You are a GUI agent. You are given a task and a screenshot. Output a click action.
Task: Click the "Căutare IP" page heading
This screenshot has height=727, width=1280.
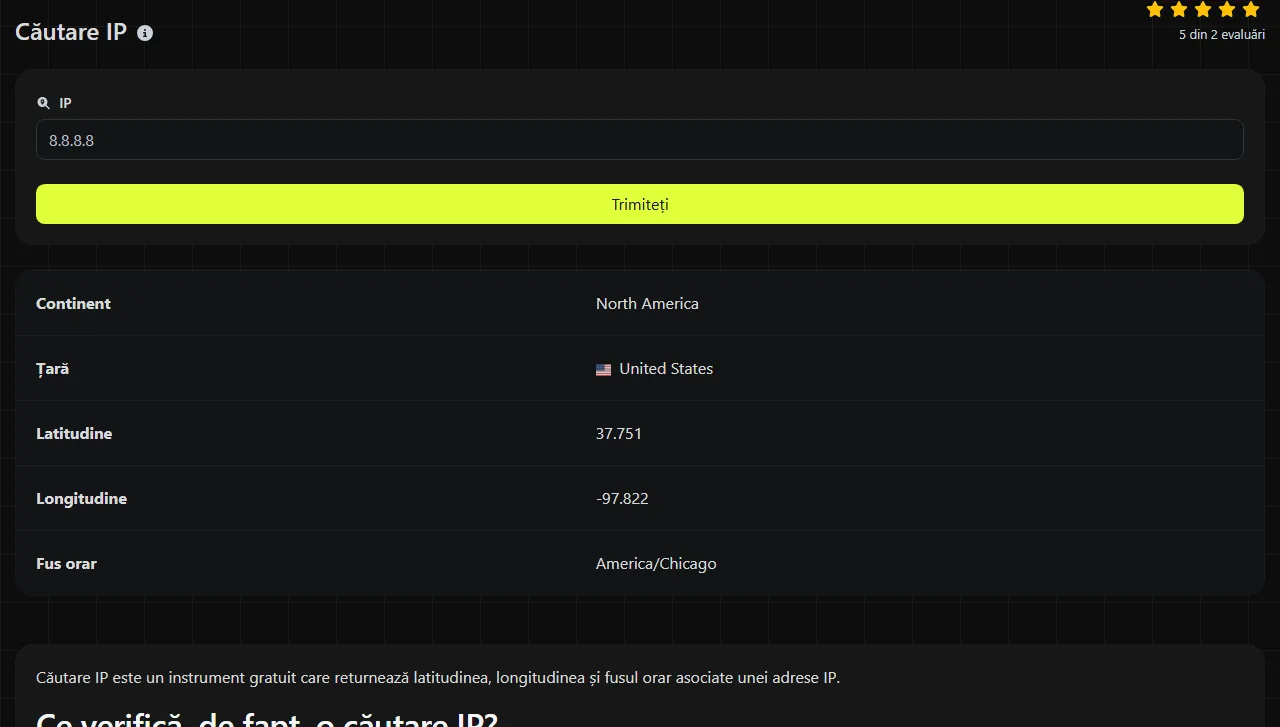[x=71, y=32]
